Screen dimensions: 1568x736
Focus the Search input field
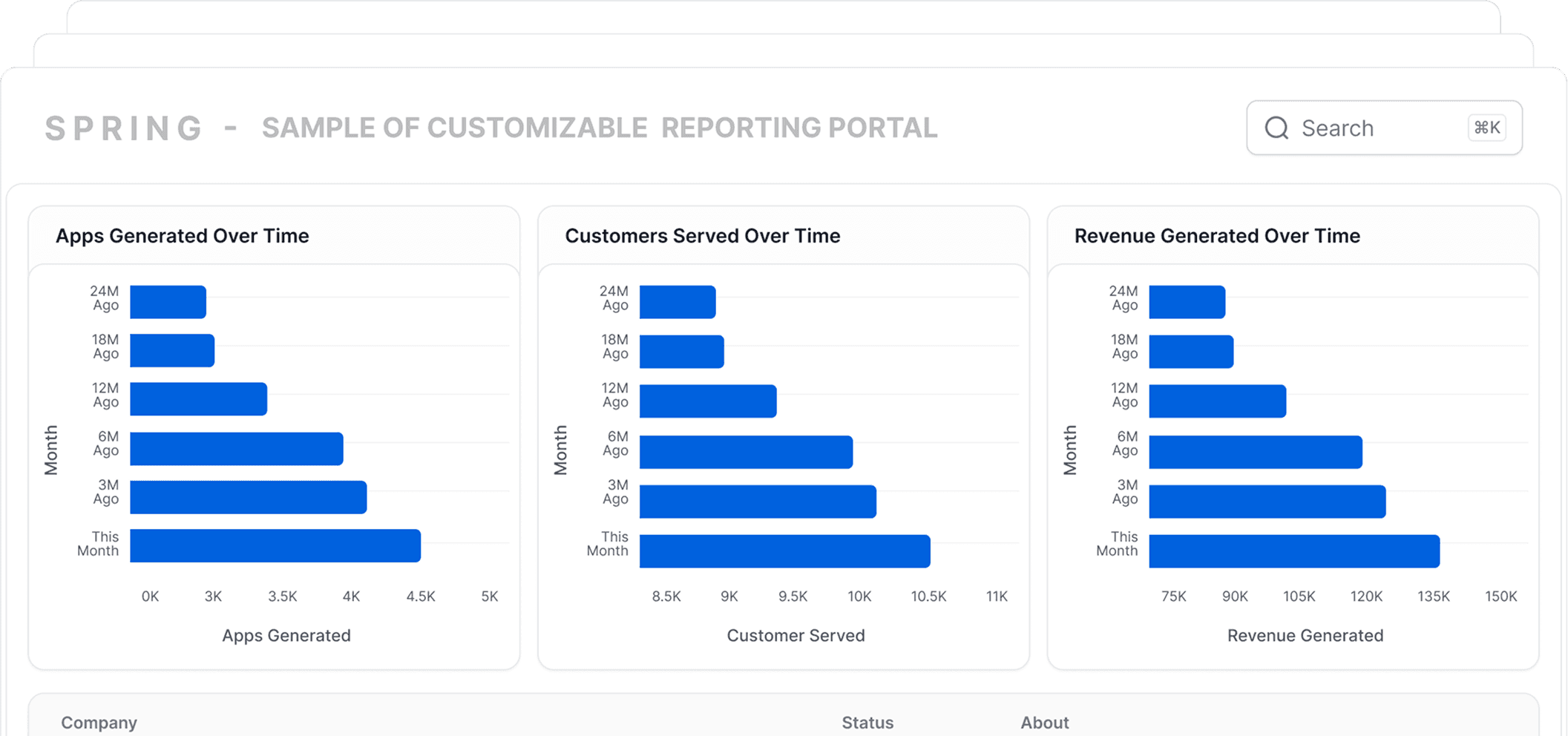pos(1384,128)
